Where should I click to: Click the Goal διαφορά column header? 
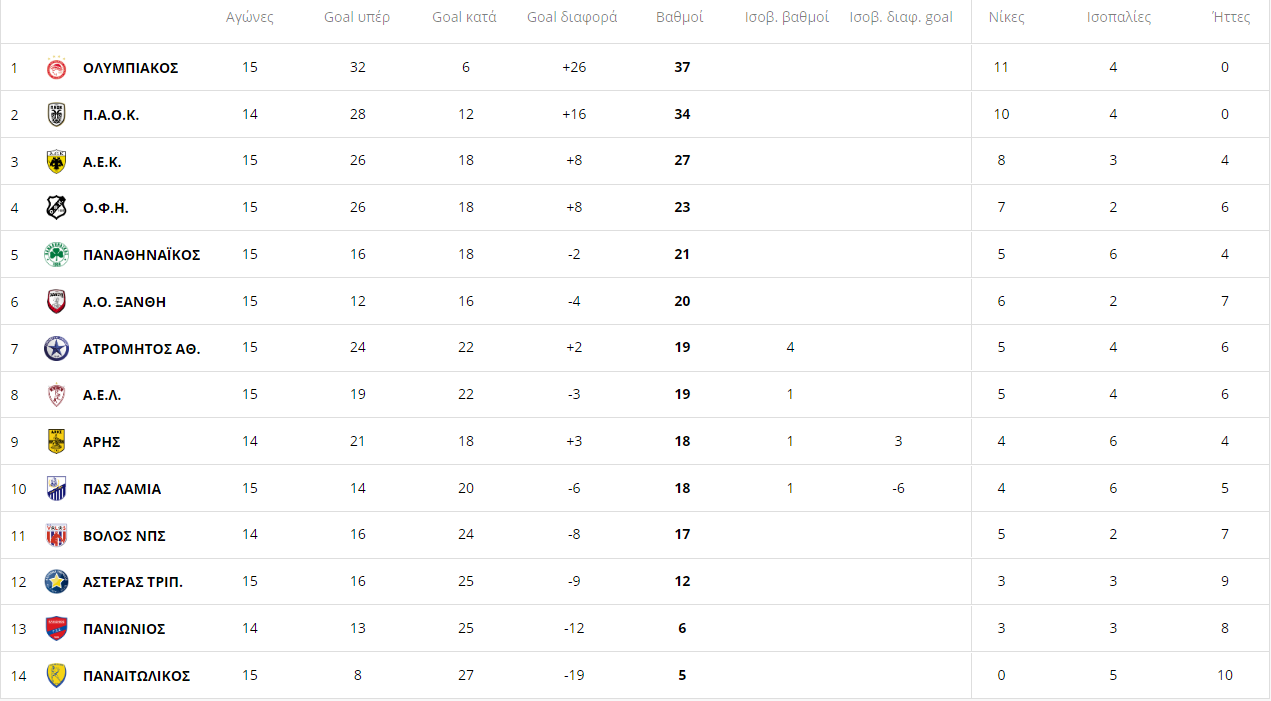point(572,18)
